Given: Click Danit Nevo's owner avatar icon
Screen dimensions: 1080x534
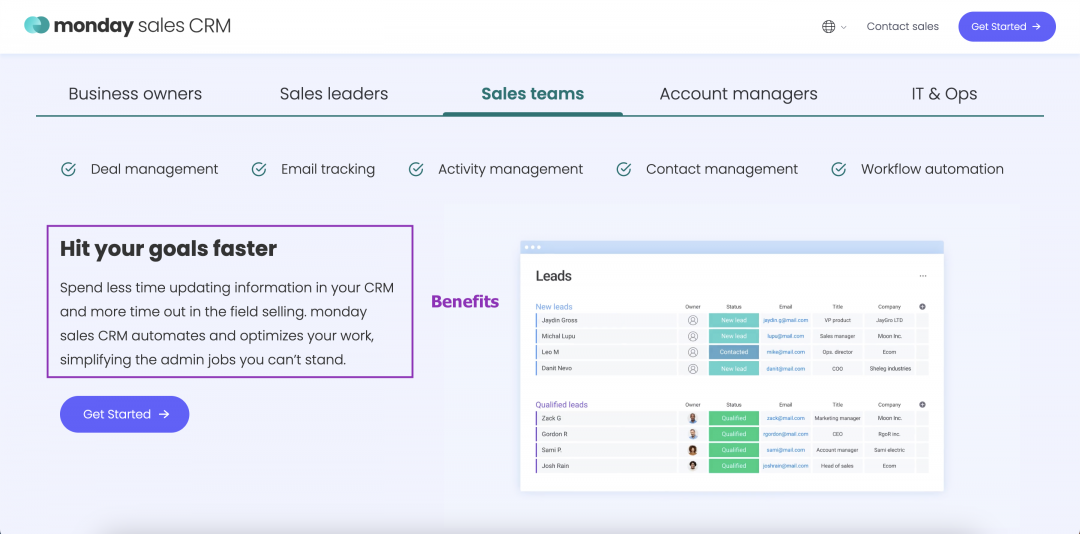Looking at the screenshot, I should 693,369.
